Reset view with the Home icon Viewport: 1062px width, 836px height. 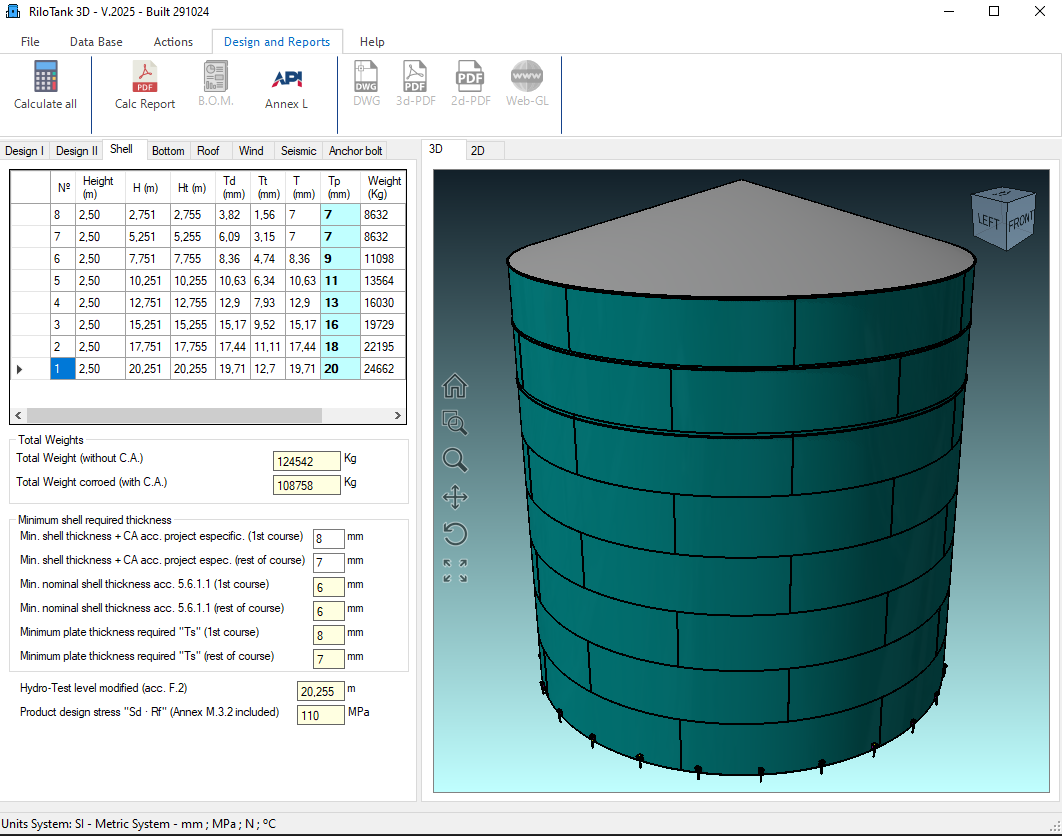click(455, 385)
